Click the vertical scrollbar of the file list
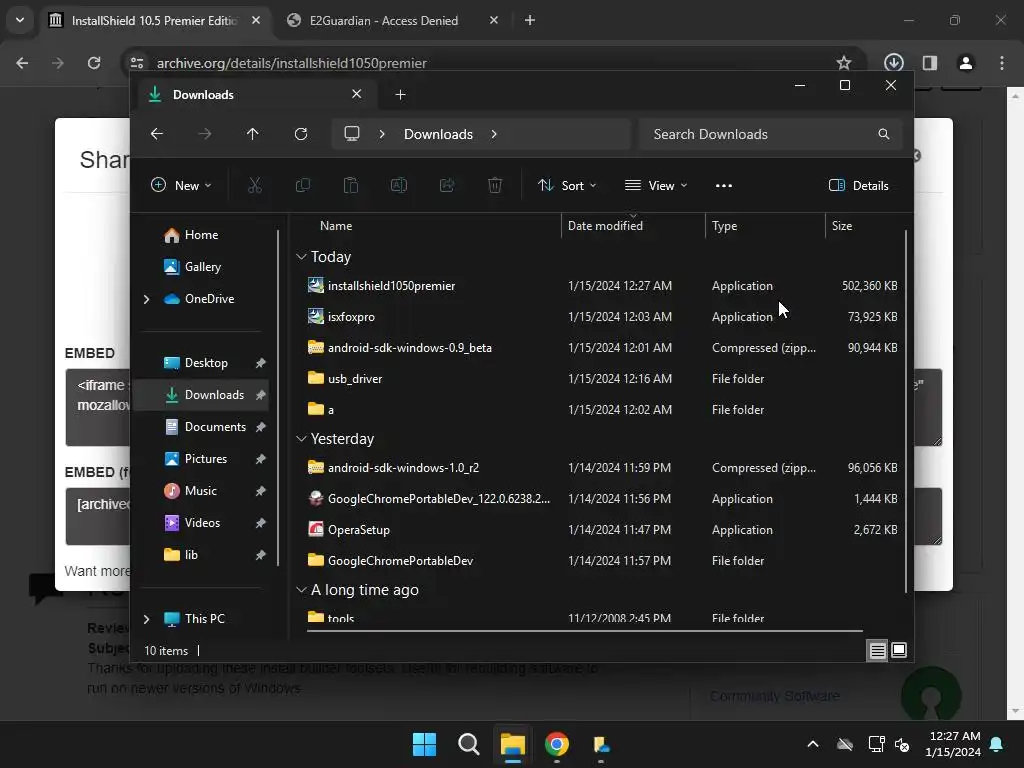The height and width of the screenshot is (768, 1024). [x=906, y=411]
